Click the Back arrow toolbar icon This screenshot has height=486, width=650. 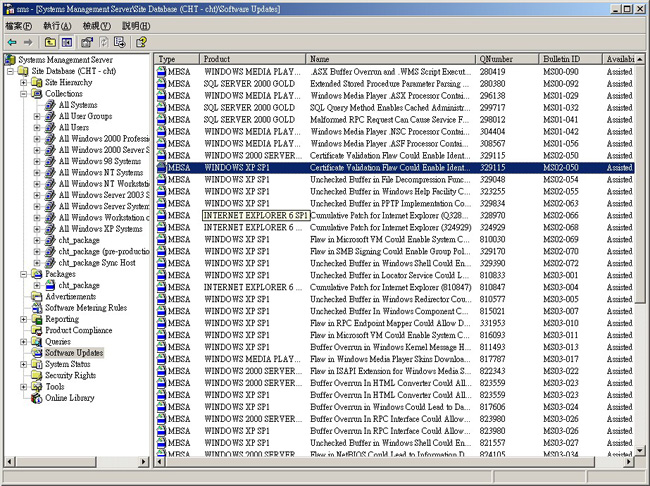click(12, 42)
